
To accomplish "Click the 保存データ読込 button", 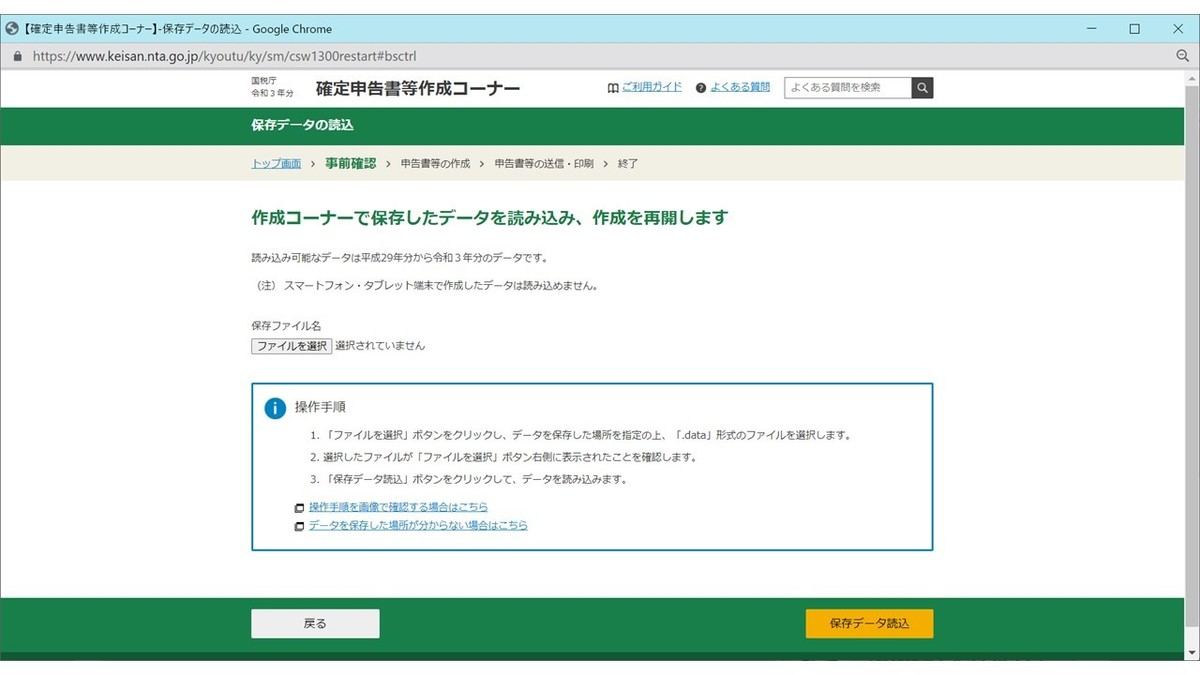I will [869, 623].
